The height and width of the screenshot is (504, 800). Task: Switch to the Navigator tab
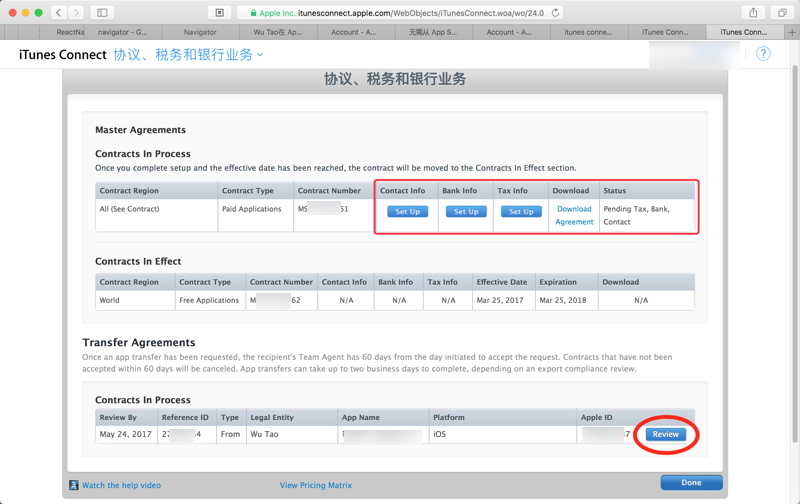[x=201, y=32]
